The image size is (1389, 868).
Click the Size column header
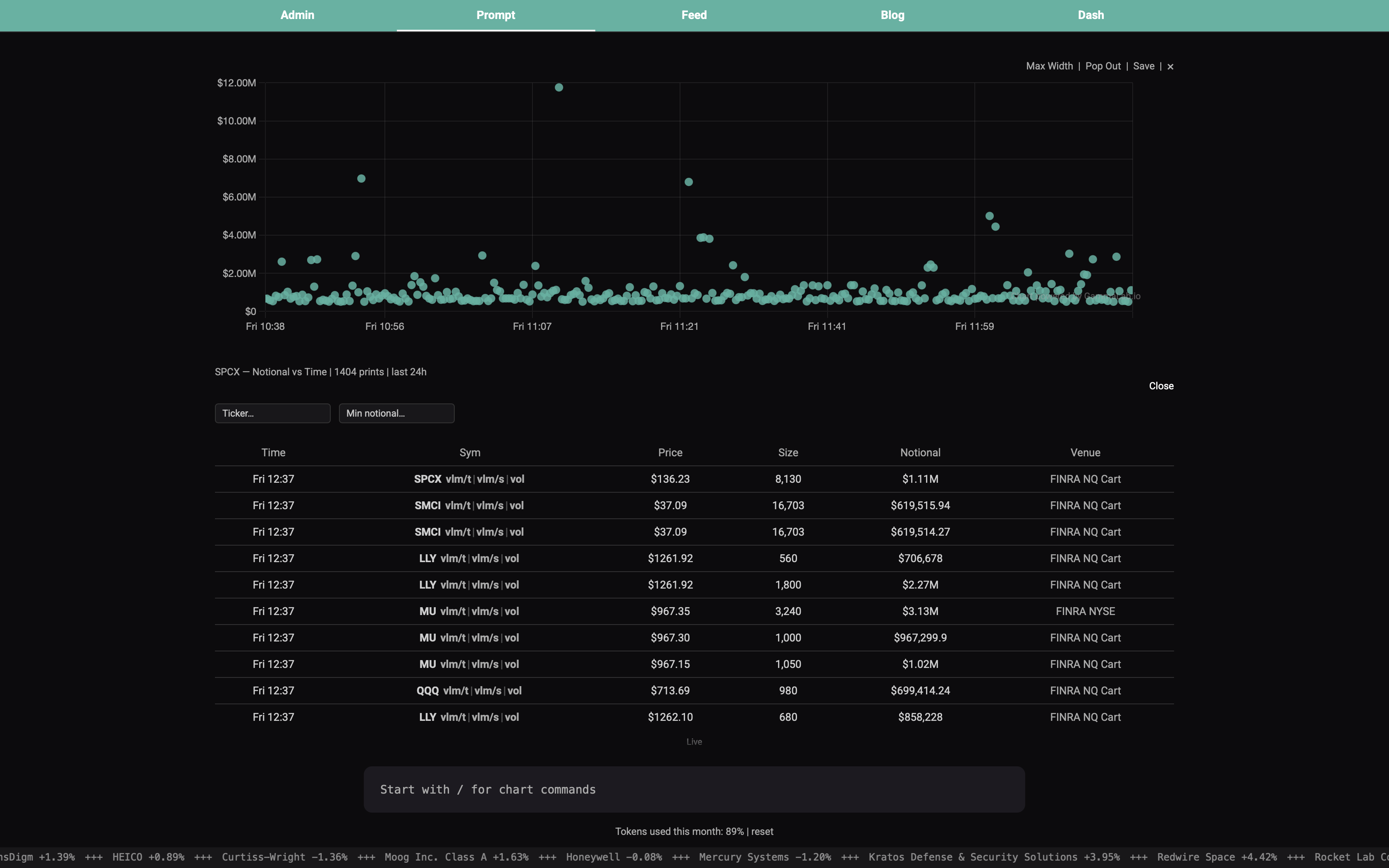788,452
